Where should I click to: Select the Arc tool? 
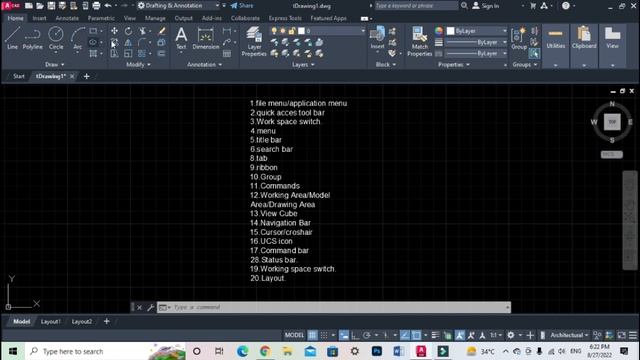pos(77,38)
